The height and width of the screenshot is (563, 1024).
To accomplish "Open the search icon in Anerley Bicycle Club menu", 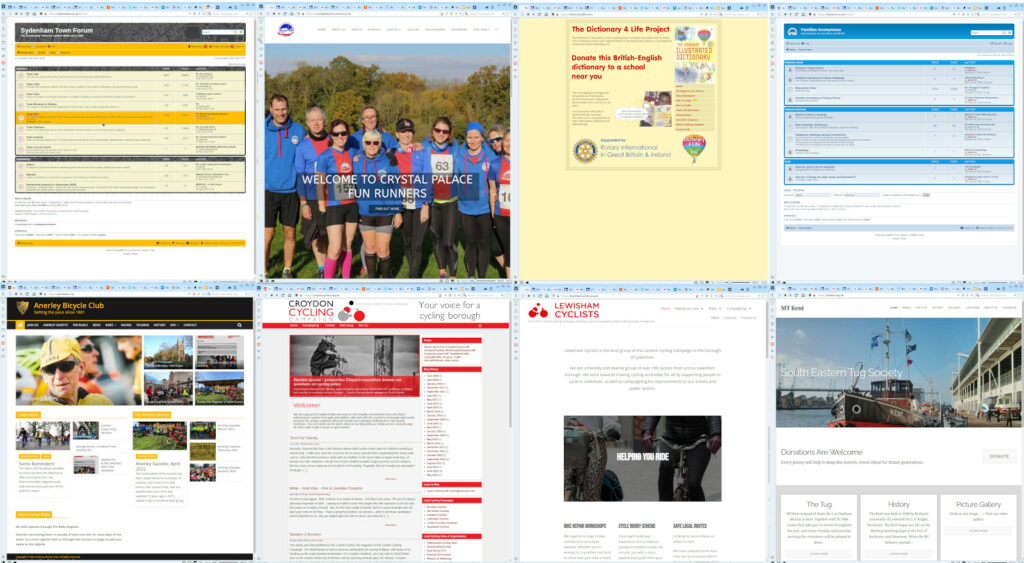I will (x=239, y=325).
